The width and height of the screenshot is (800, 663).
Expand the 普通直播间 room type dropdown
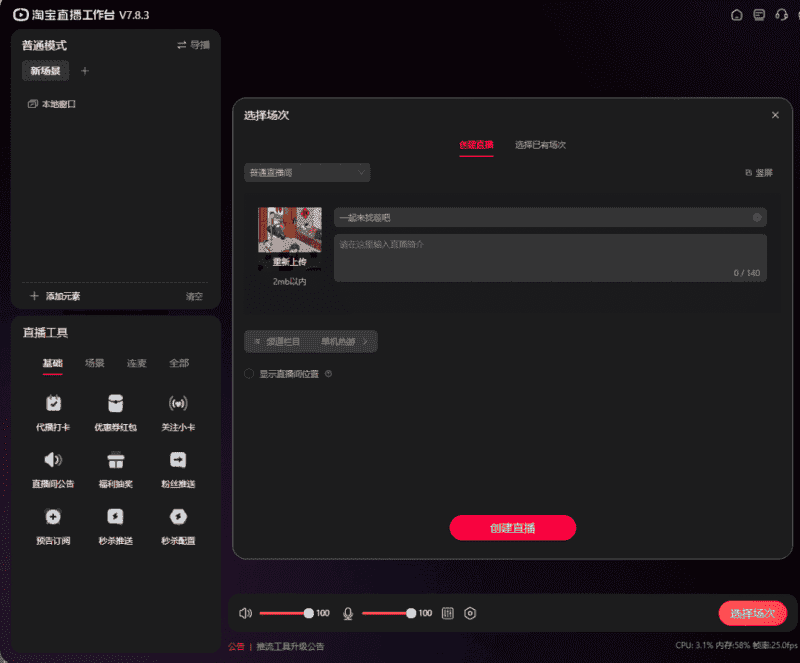307,173
